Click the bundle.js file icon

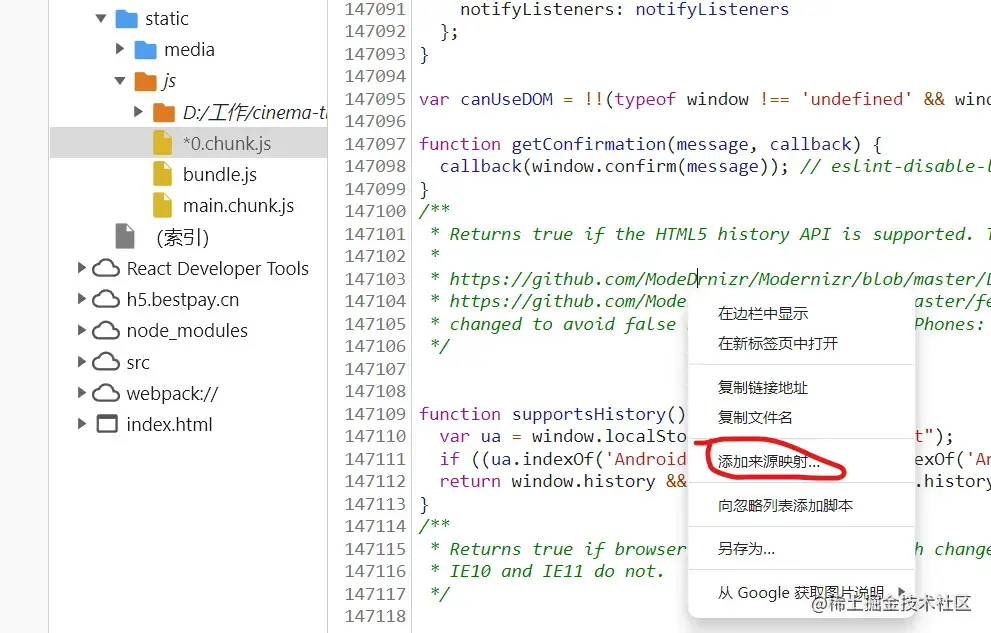pyautogui.click(x=162, y=174)
